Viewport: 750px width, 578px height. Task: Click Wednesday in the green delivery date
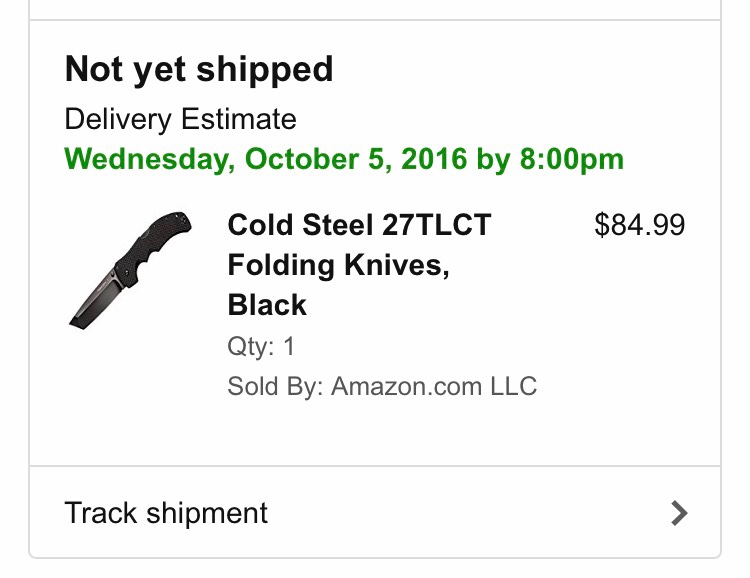tap(149, 159)
